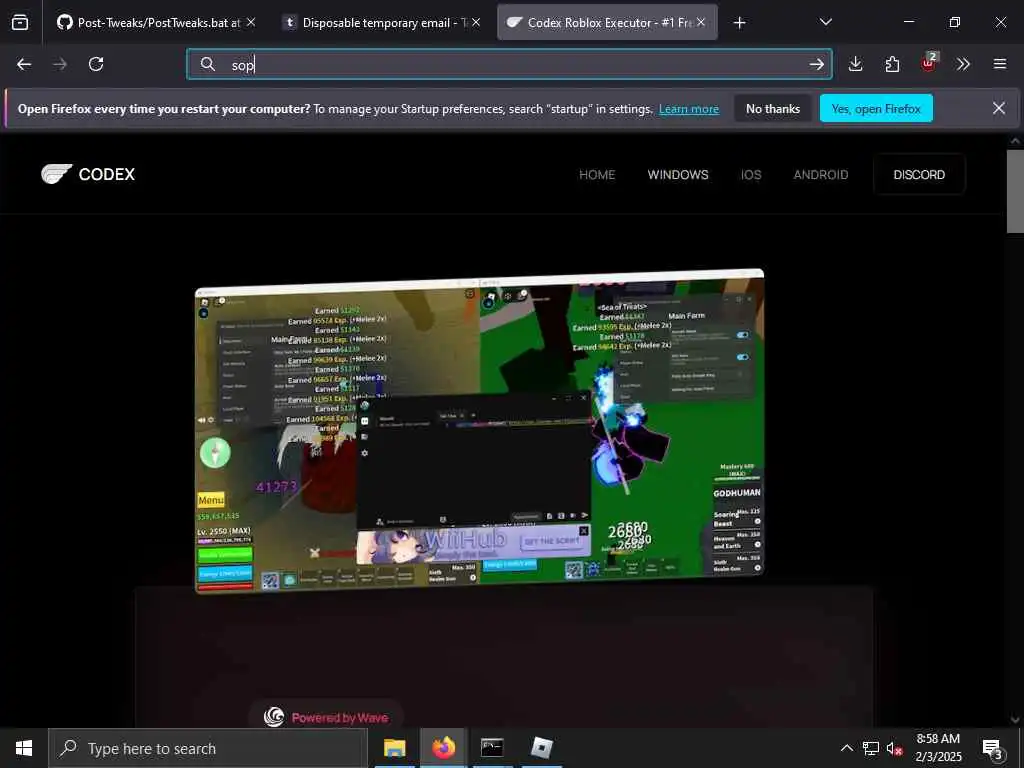Expand the list all tabs dropdown
The width and height of the screenshot is (1024, 768).
825,22
